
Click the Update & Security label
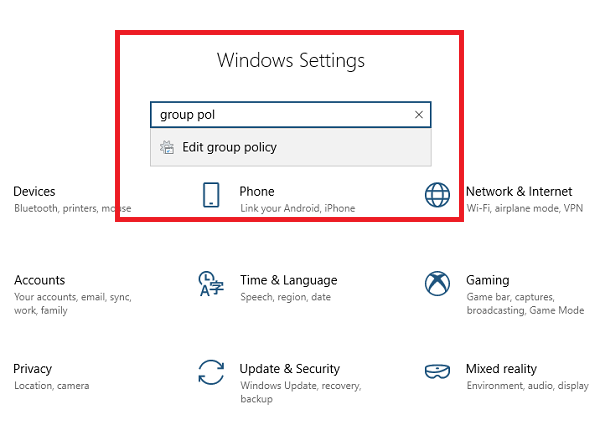click(x=289, y=369)
